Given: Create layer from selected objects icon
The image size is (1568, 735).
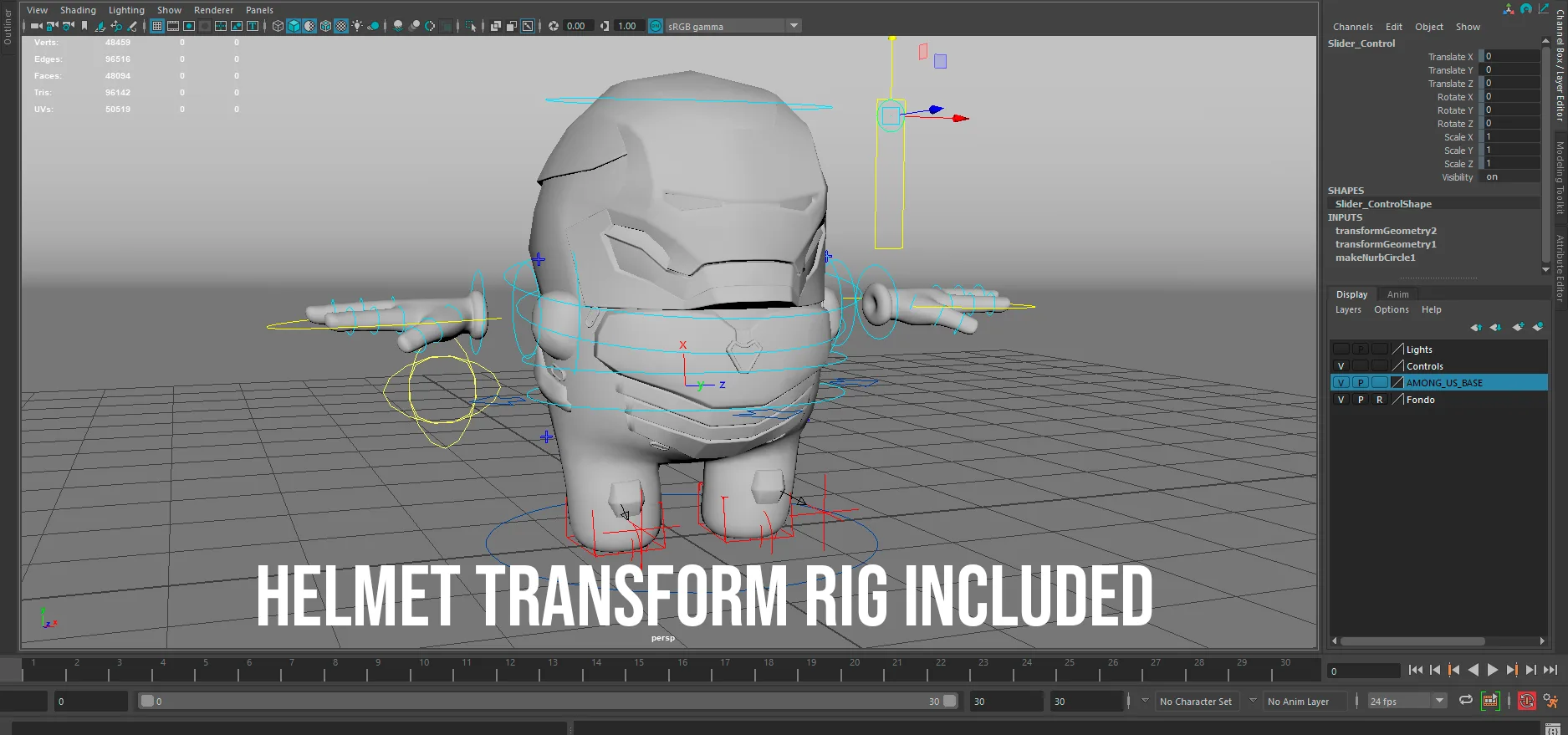Looking at the screenshot, I should tap(1538, 327).
